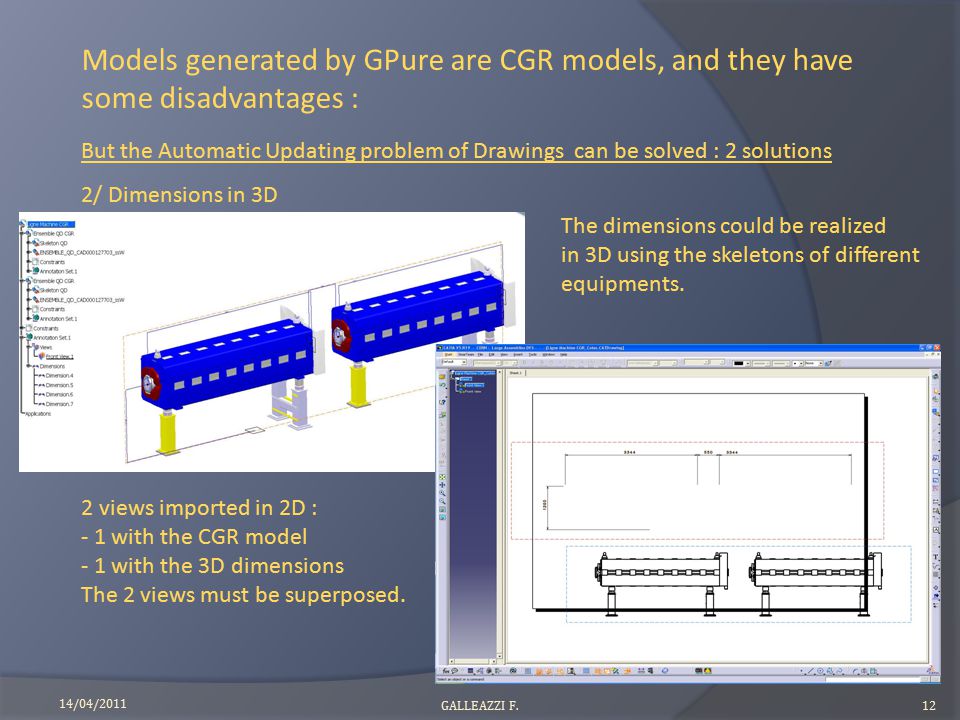Collapse the Dimensions node expander
The image size is (960, 720).
pos(28,366)
